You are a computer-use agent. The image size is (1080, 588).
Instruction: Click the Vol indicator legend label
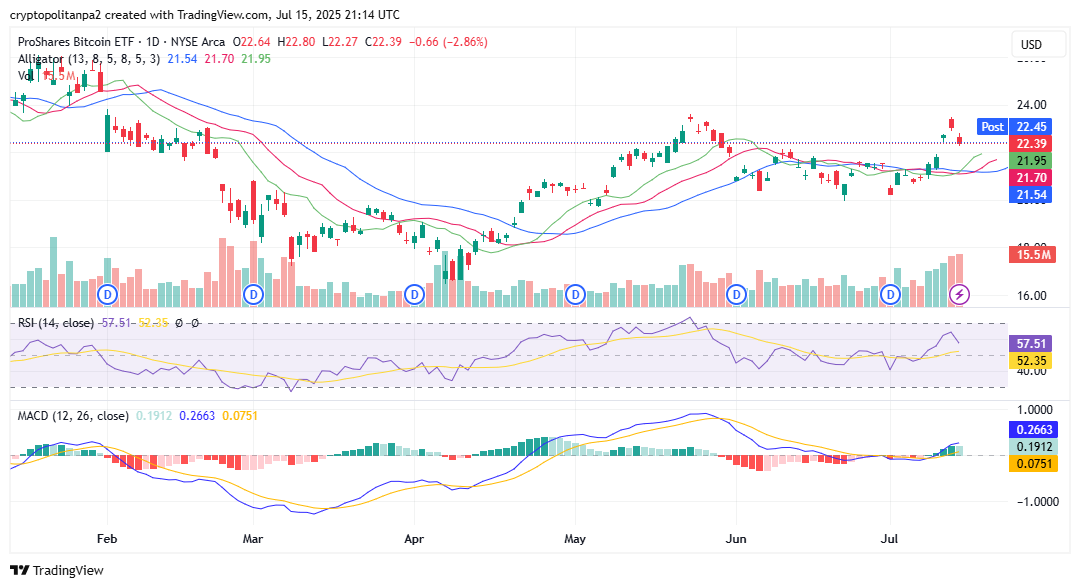[25, 76]
